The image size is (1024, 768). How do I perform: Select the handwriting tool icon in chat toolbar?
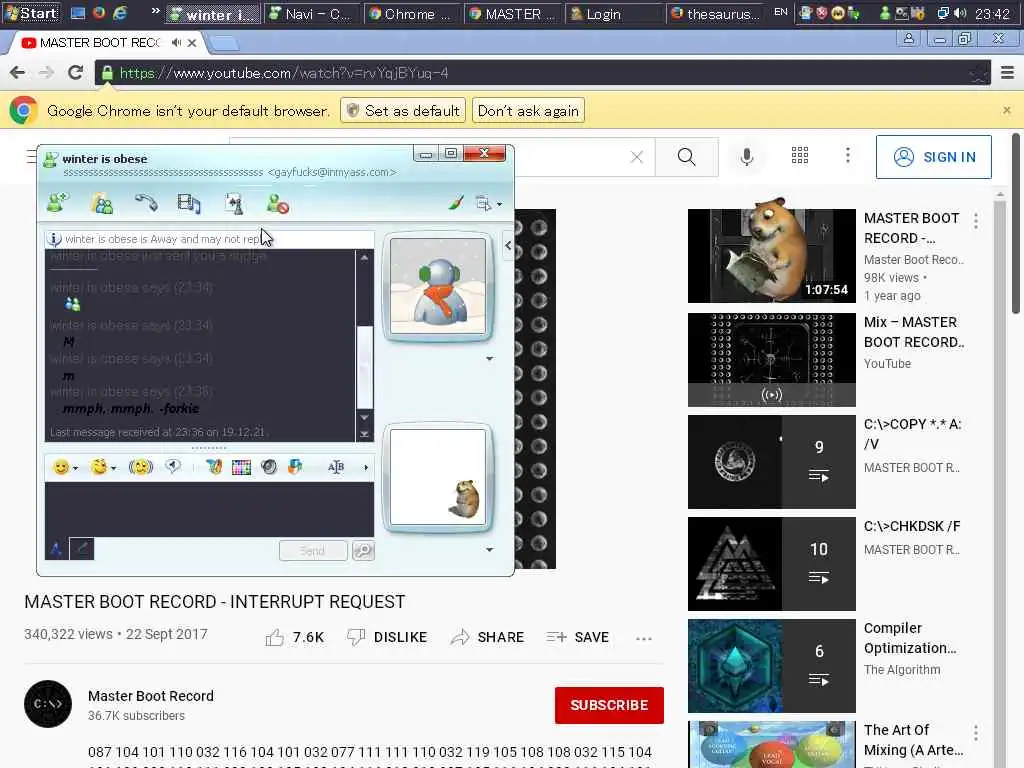(x=214, y=467)
